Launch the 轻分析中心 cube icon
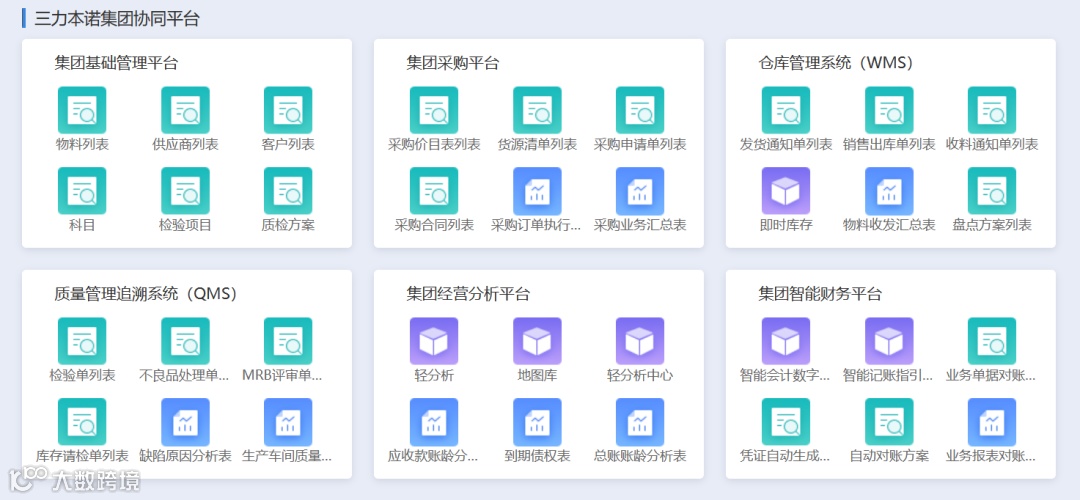 (640, 341)
